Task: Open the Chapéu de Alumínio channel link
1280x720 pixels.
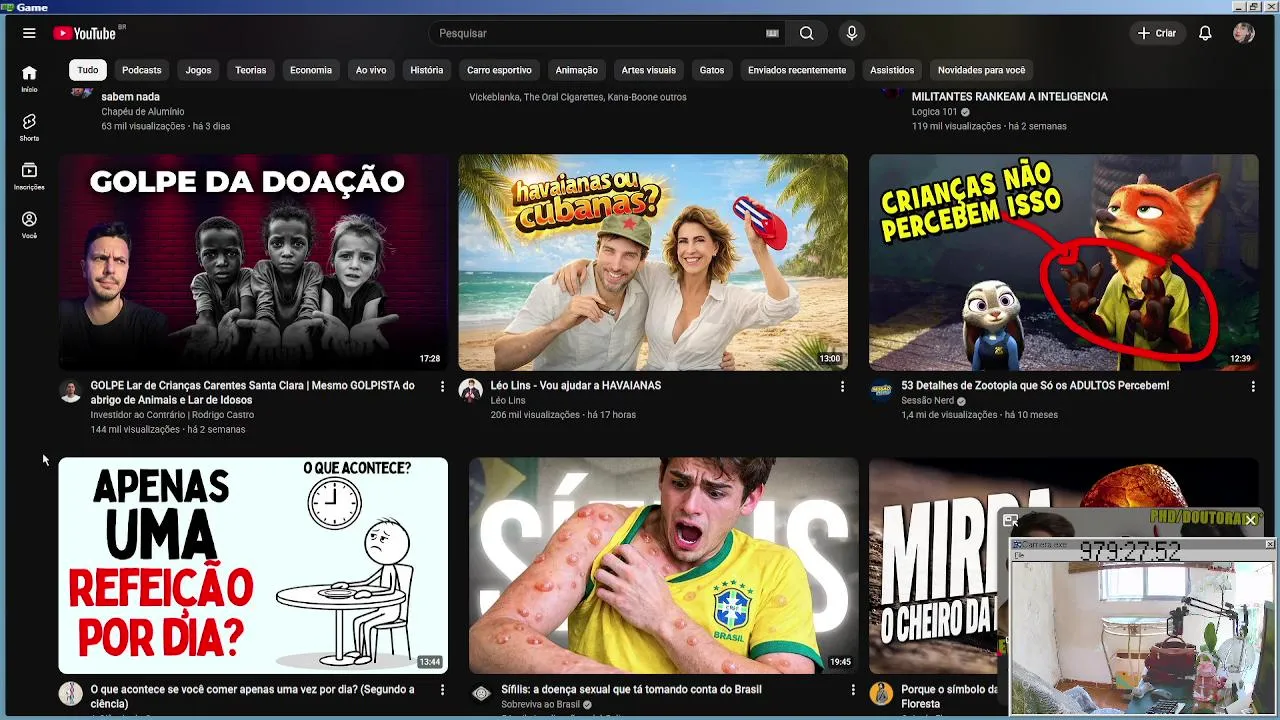Action: (x=143, y=112)
